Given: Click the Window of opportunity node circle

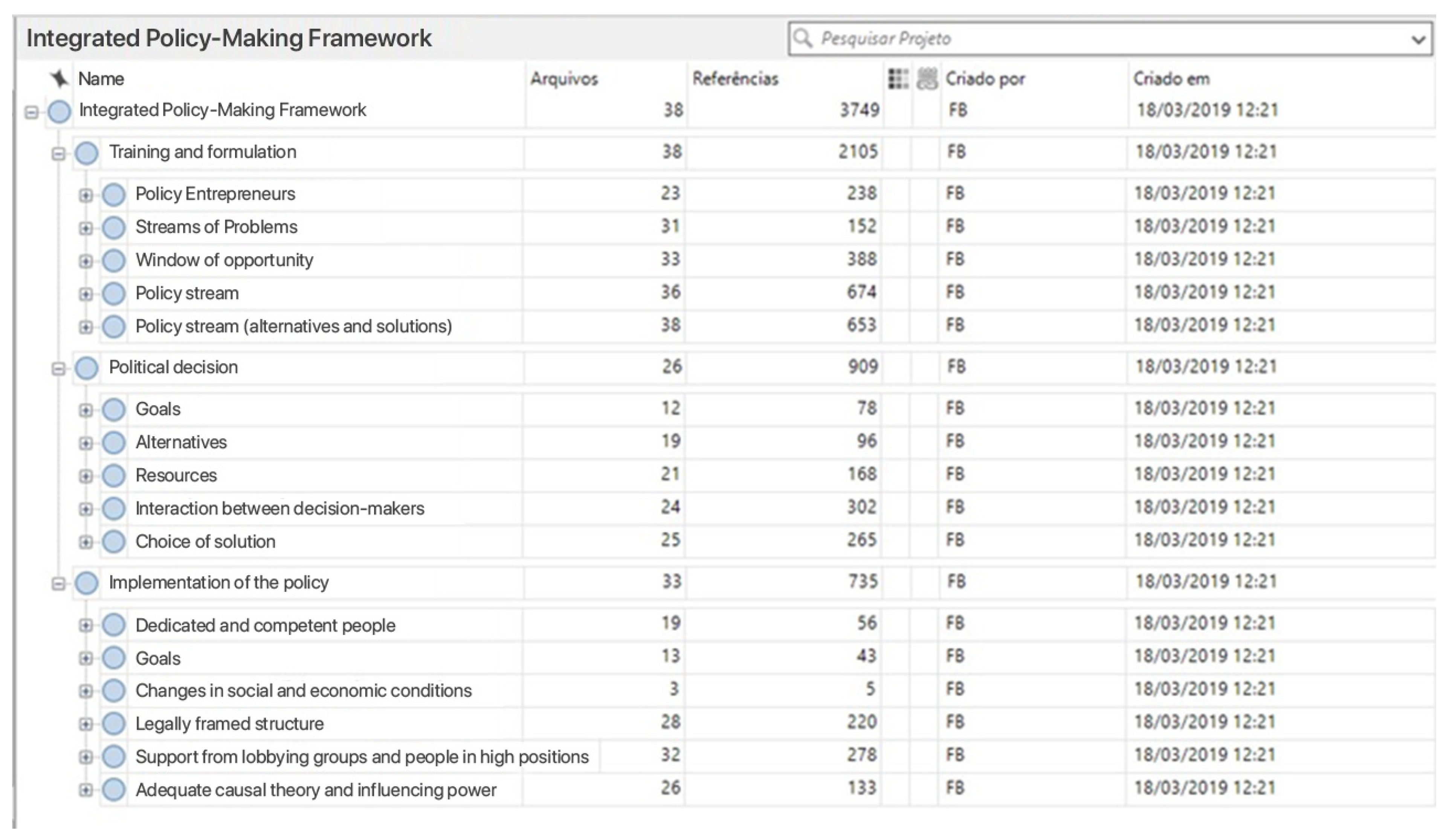Looking at the screenshot, I should (x=113, y=261).
